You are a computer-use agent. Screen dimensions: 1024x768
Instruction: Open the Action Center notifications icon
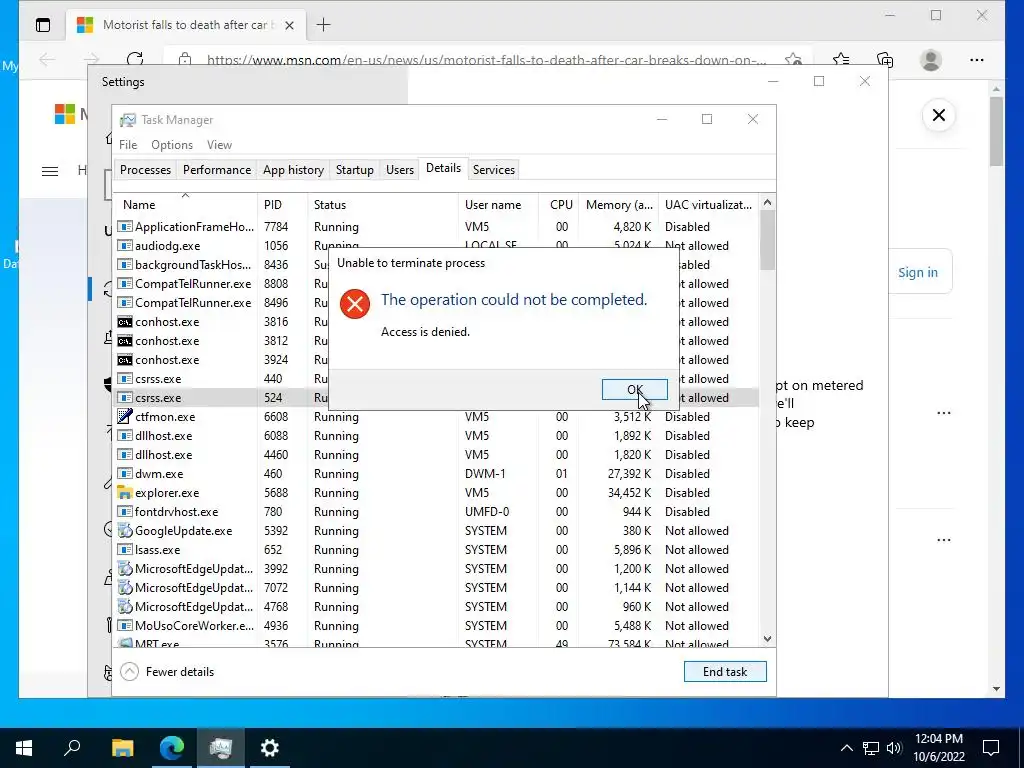(991, 748)
